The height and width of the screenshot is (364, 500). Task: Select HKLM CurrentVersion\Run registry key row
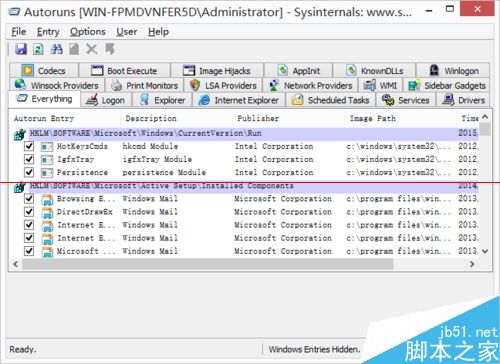point(246,133)
